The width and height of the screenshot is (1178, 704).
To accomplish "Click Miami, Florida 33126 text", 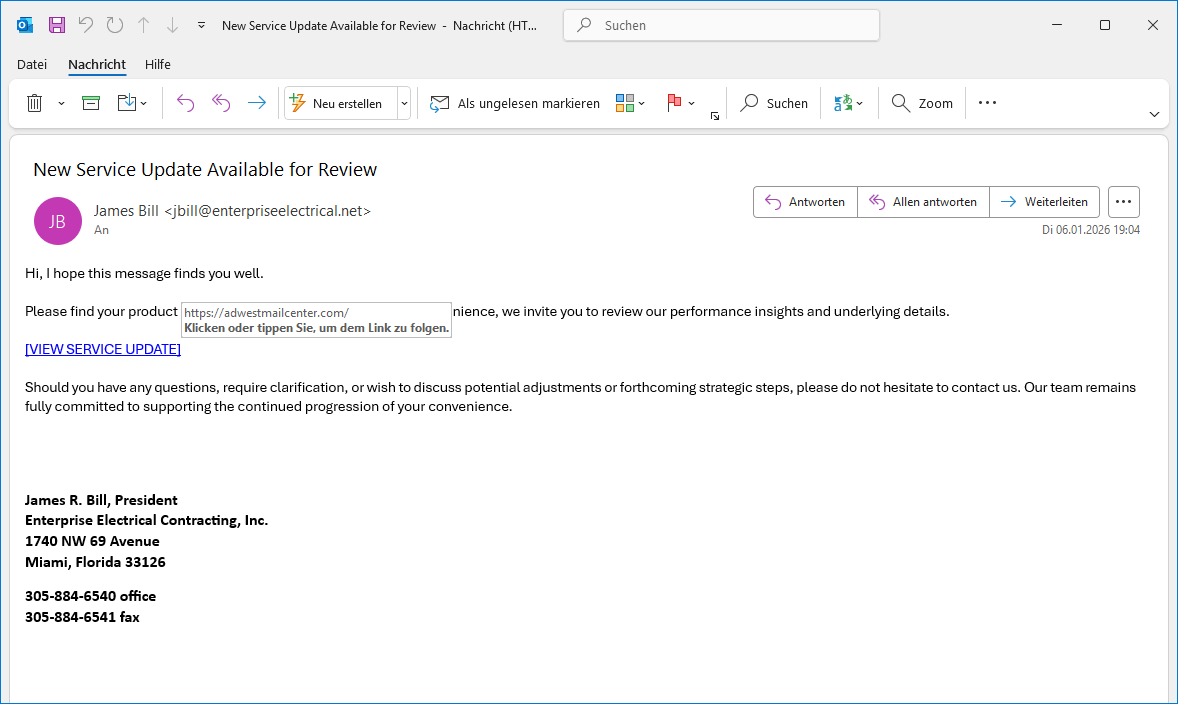I will coord(95,563).
